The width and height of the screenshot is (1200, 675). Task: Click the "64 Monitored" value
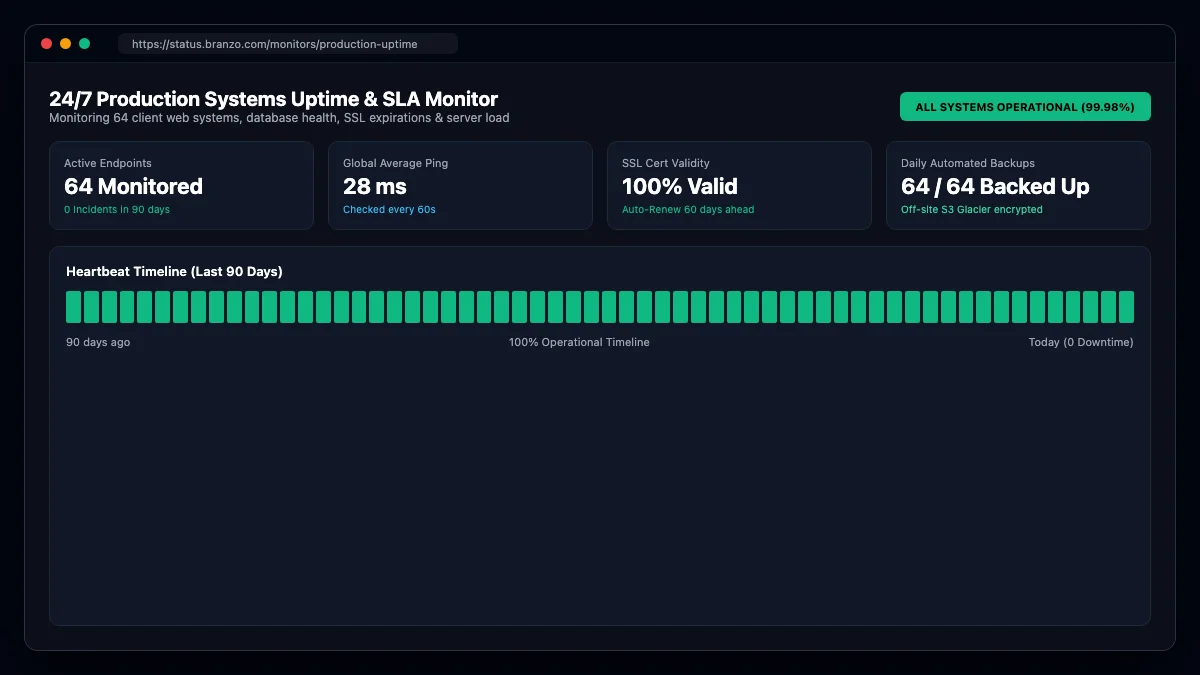[133, 187]
